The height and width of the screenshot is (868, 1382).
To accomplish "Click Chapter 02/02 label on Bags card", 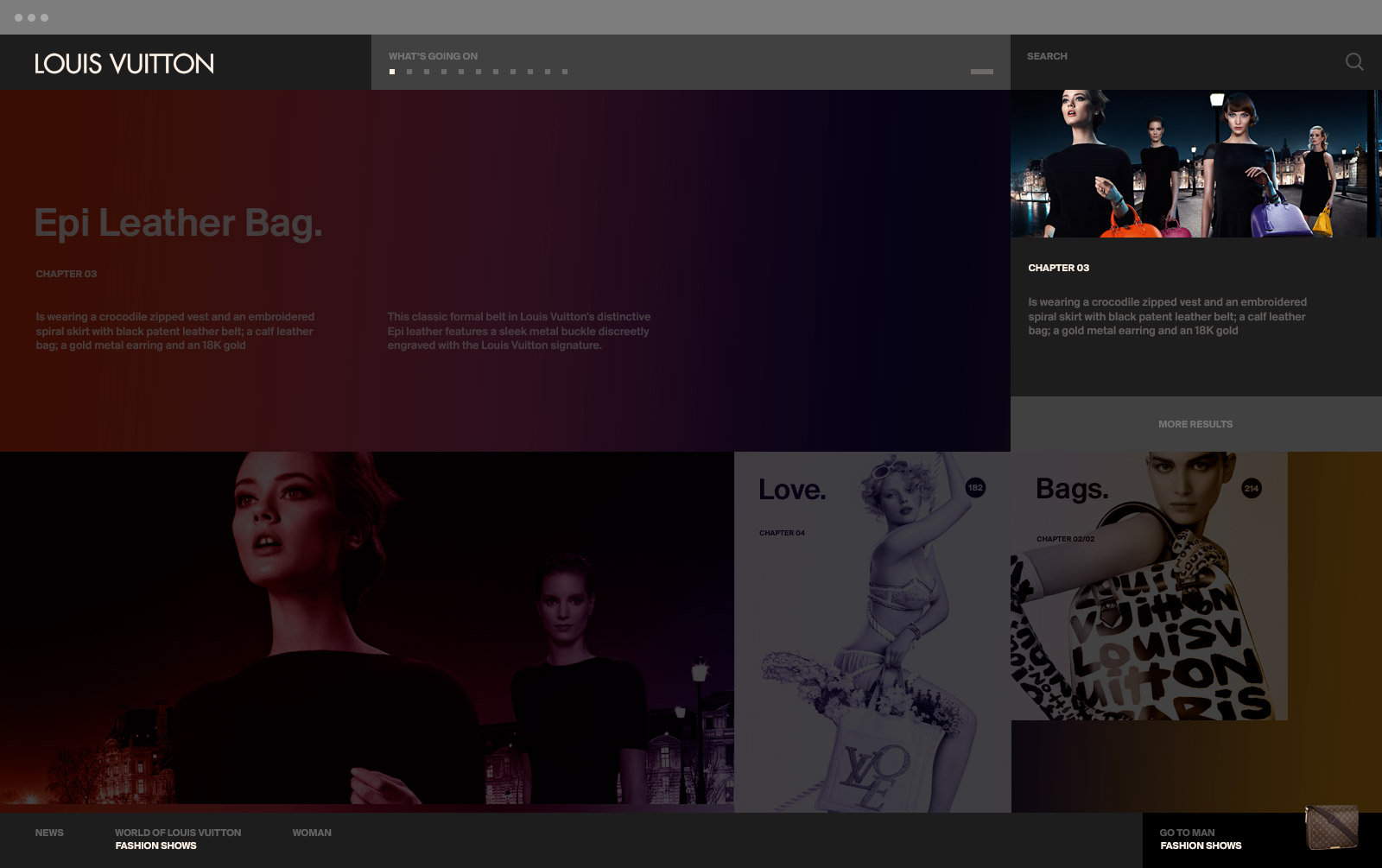I will (1066, 539).
